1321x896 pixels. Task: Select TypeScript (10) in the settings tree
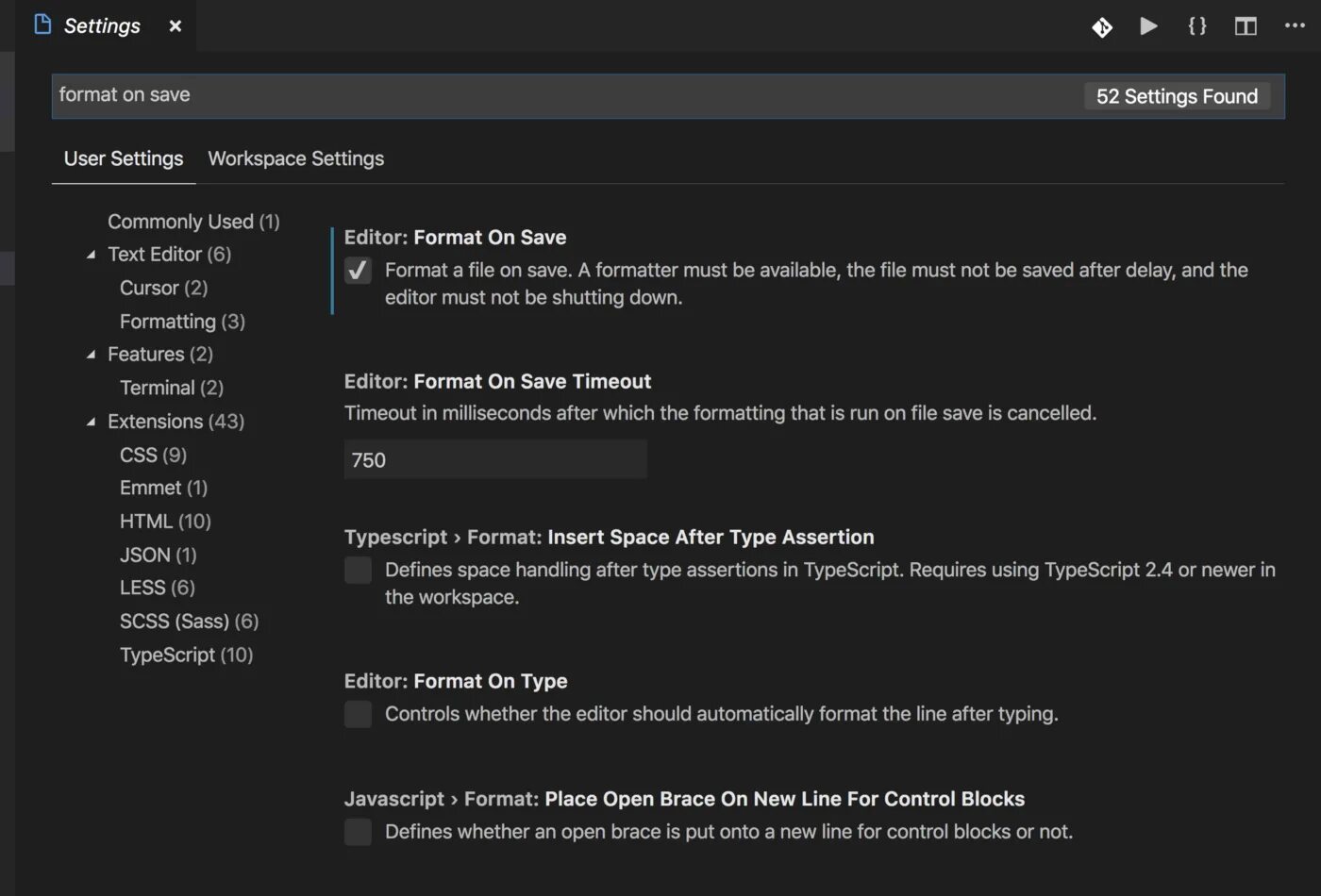click(x=186, y=655)
